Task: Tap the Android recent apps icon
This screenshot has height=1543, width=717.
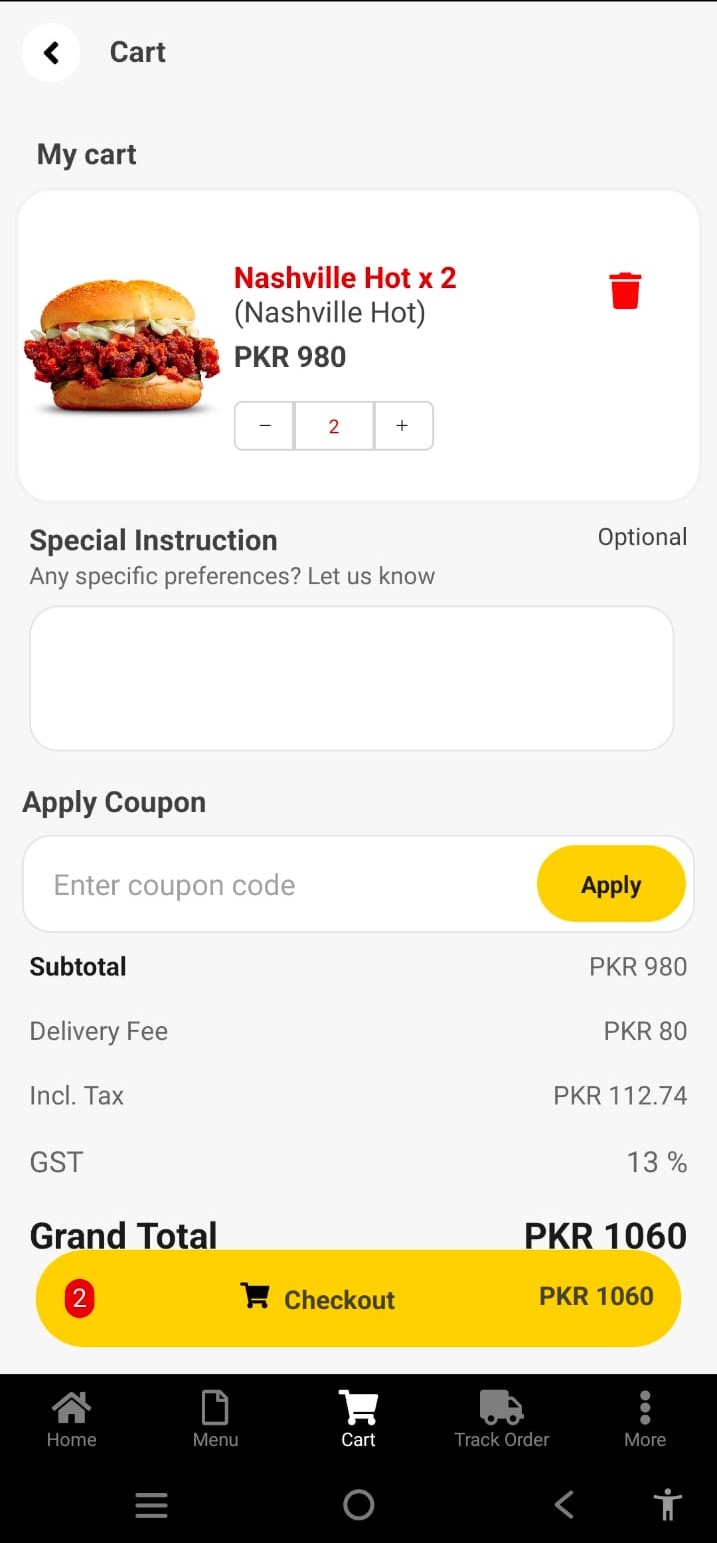Action: pyautogui.click(x=151, y=1505)
